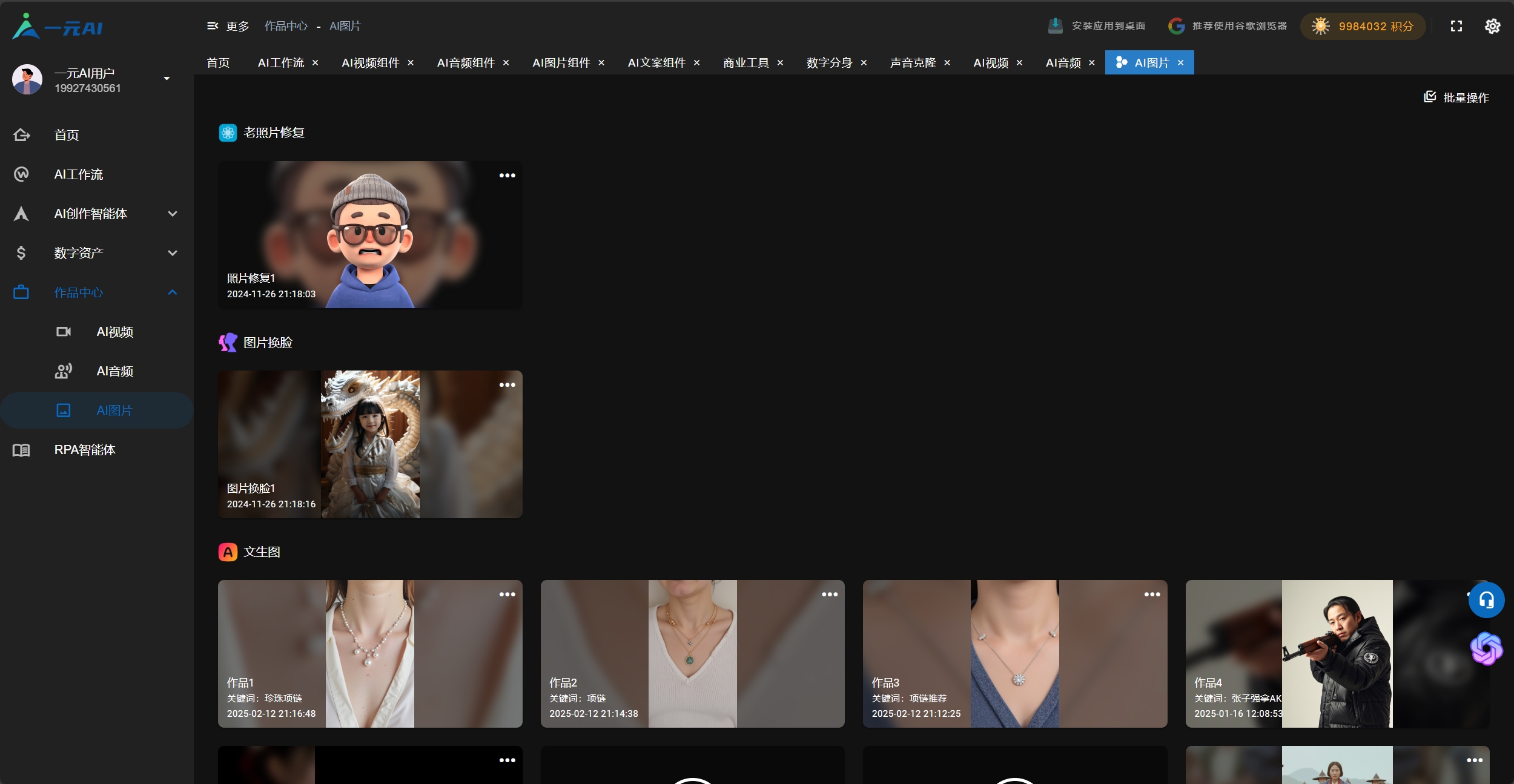Screen dimensions: 1514x784
Task: Open the three-dot menu on 照片修复1 card
Action: click(x=507, y=176)
